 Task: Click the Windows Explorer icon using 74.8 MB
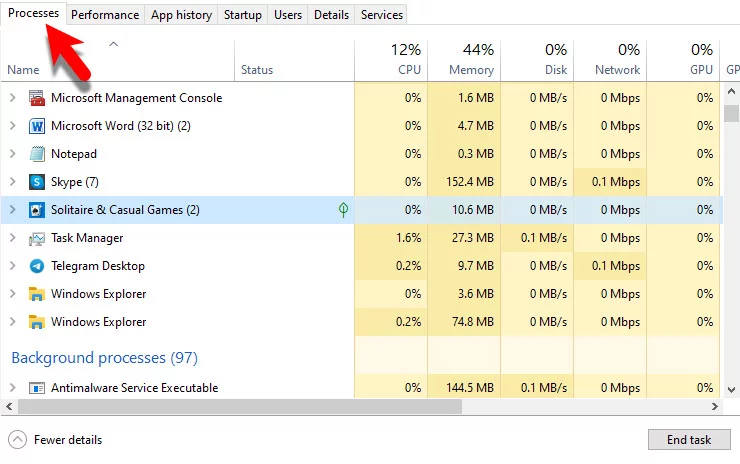click(37, 322)
